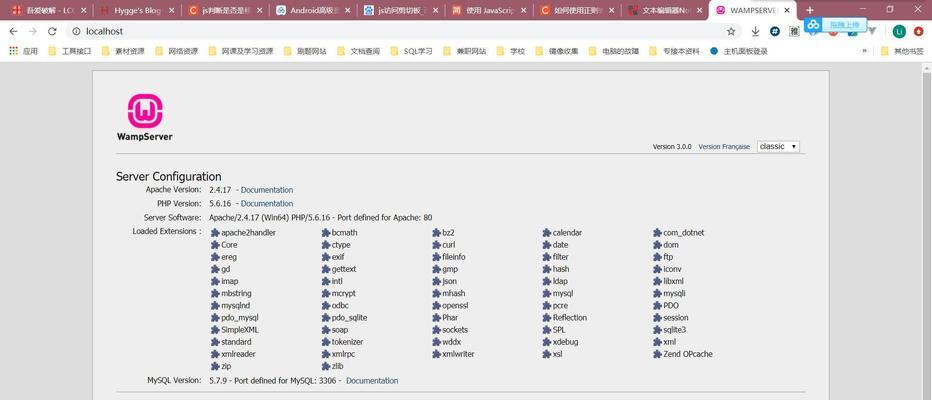This screenshot has height=400, width=932.
Task: Click the sqlite3 extension entry
Action: point(670,330)
